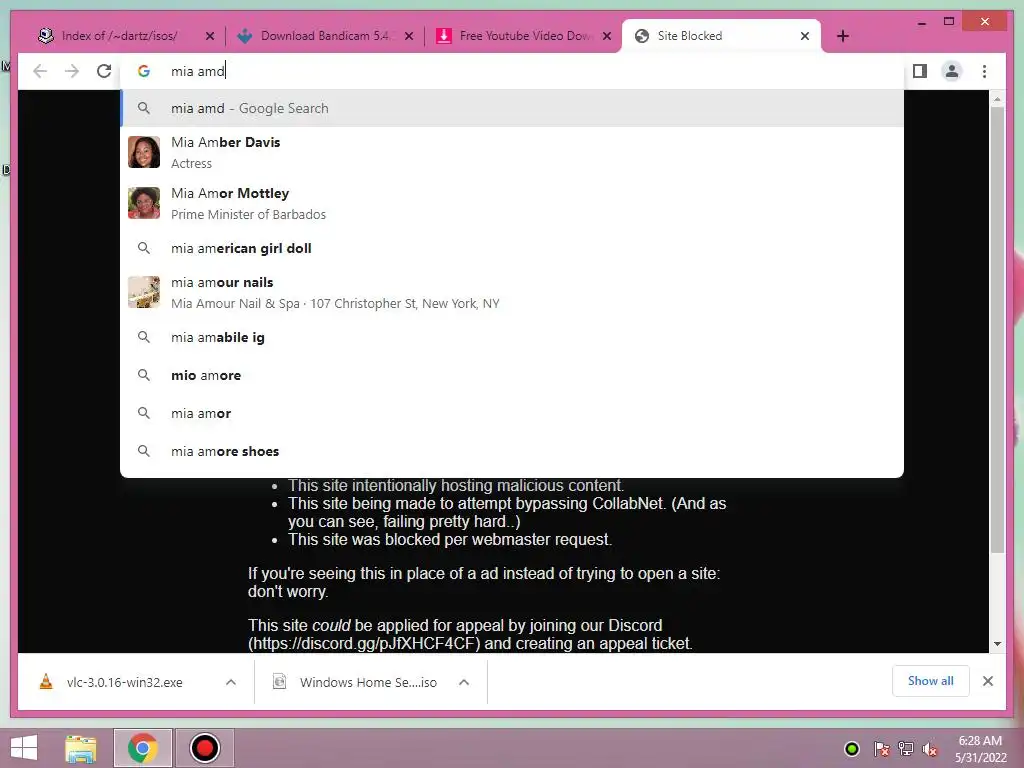Minimize the Chrome window

pos(921,22)
